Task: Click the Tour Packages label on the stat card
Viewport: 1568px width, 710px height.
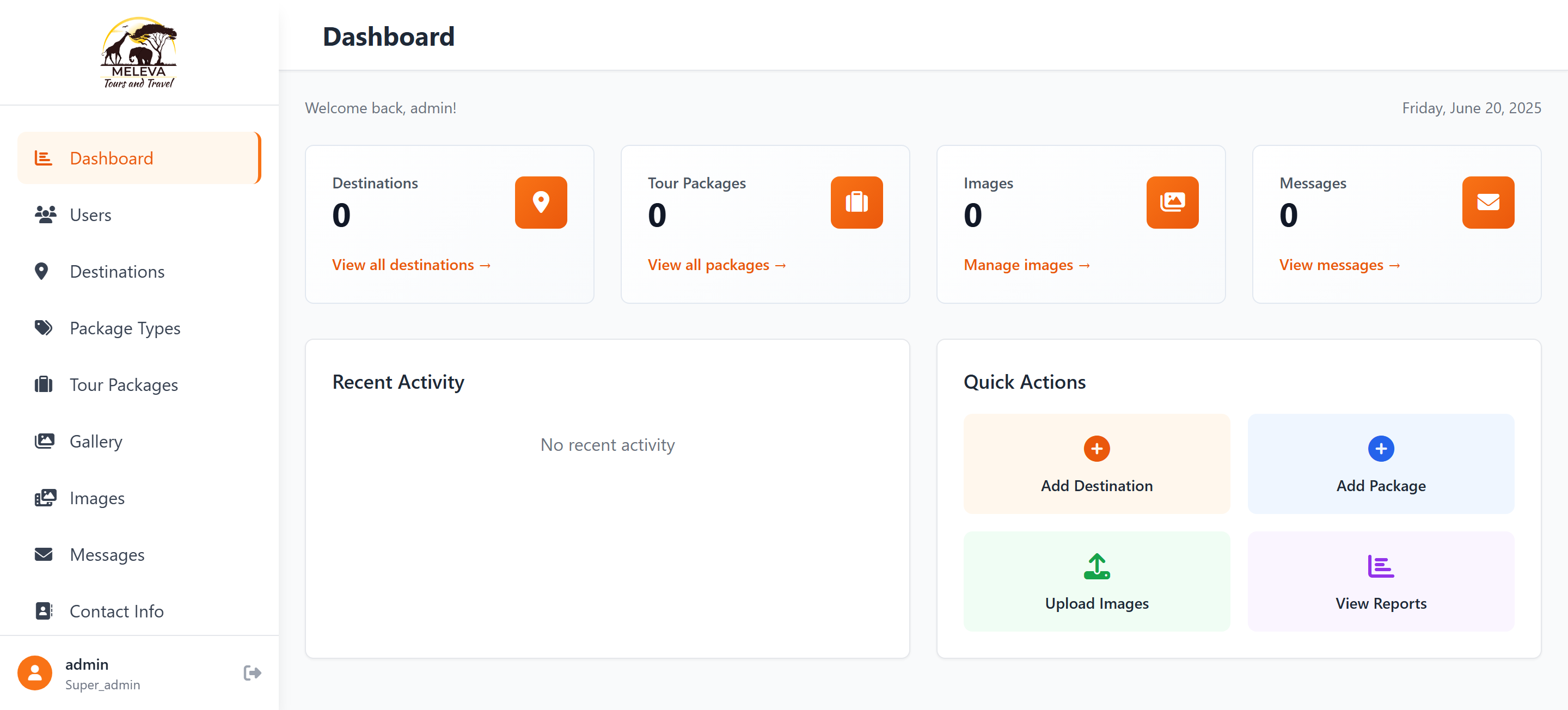Action: click(x=696, y=183)
